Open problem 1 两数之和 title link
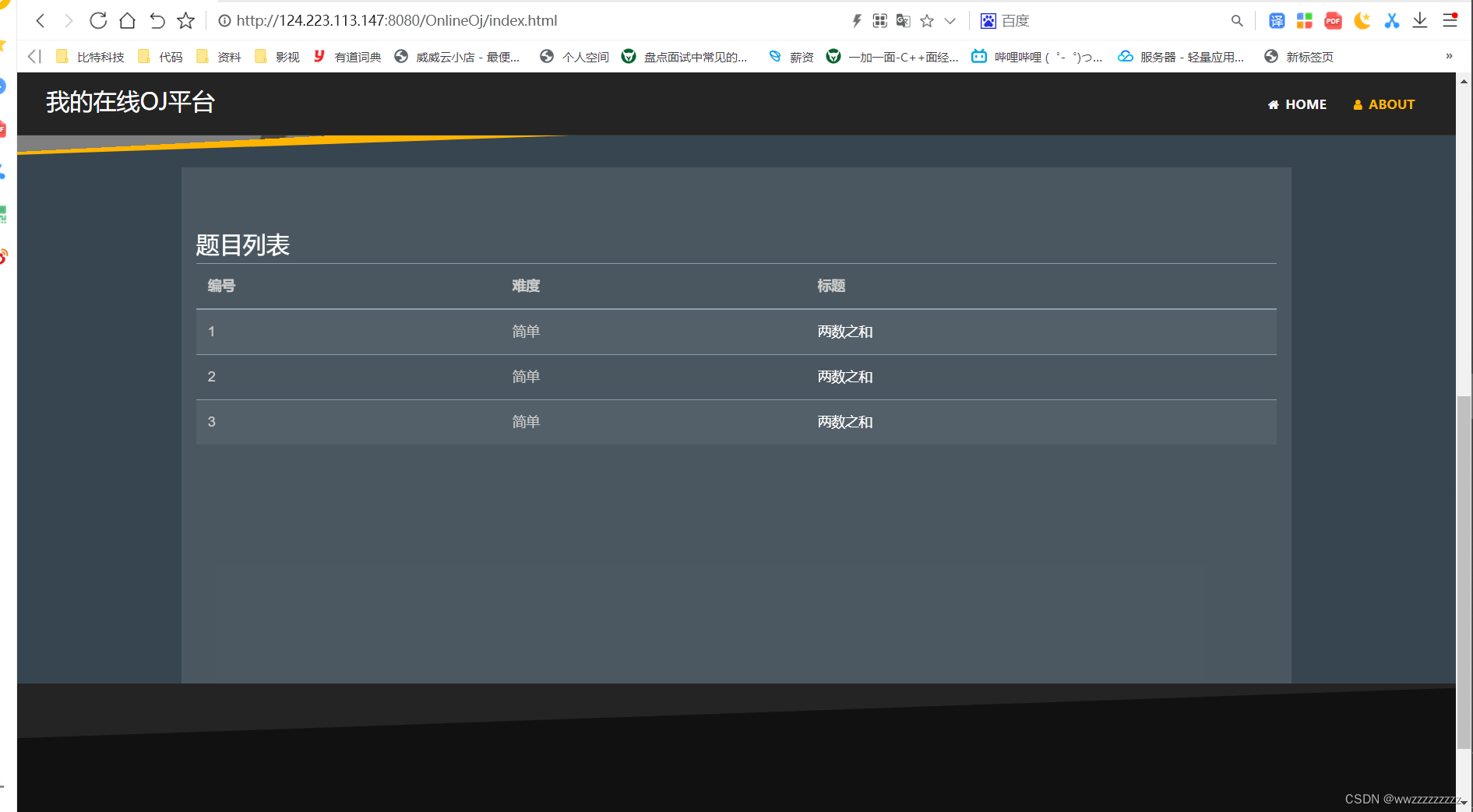The height and width of the screenshot is (812, 1473). (845, 332)
